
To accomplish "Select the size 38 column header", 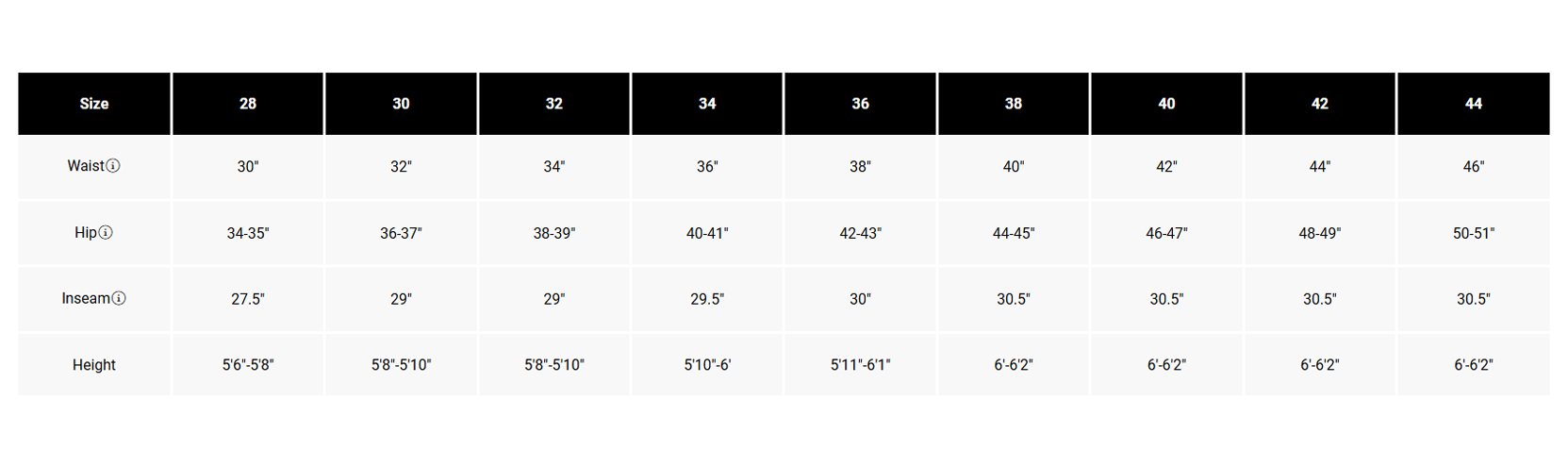I will tap(1014, 104).
